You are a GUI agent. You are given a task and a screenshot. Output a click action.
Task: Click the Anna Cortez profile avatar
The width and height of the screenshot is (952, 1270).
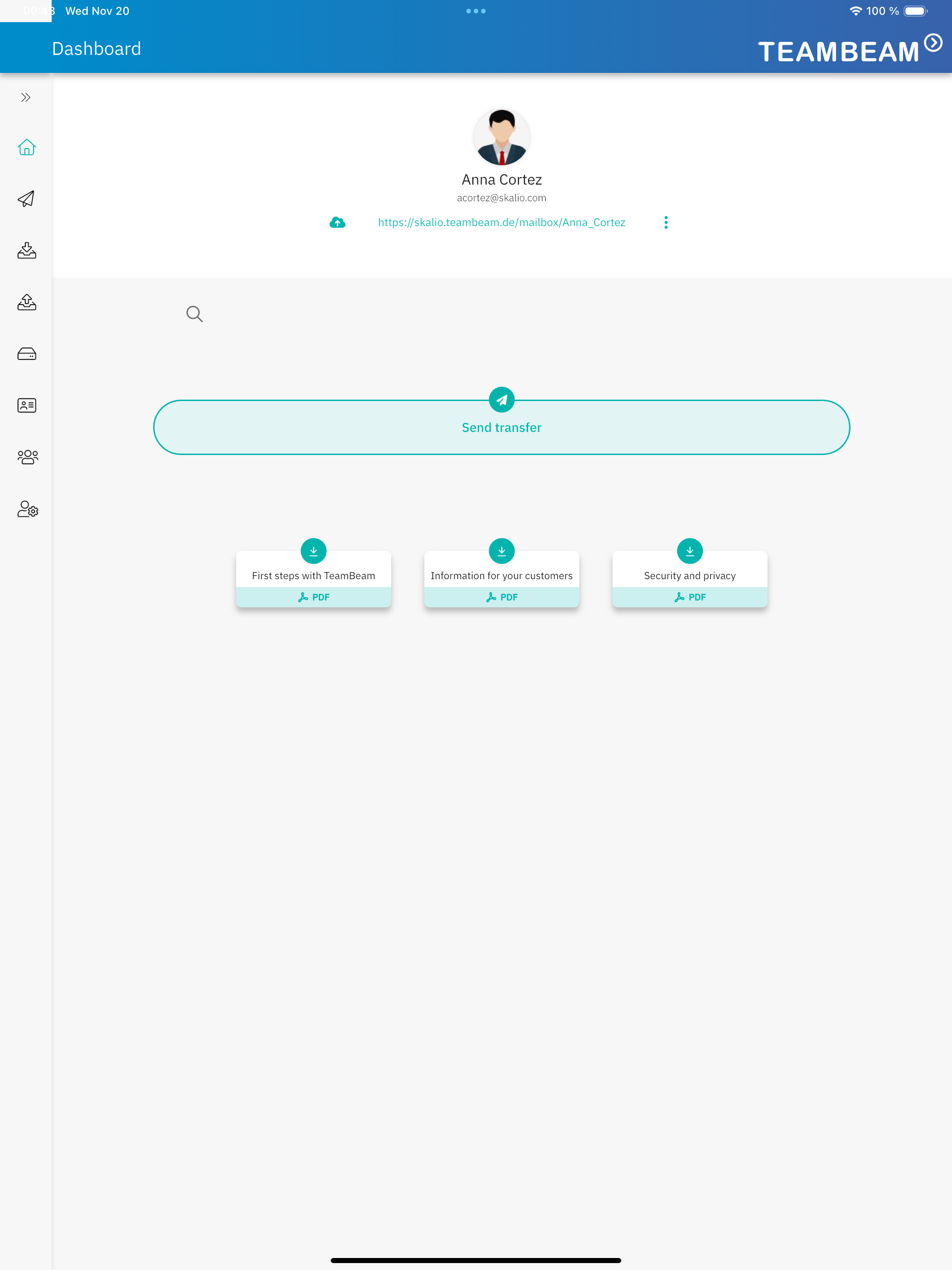tap(501, 137)
